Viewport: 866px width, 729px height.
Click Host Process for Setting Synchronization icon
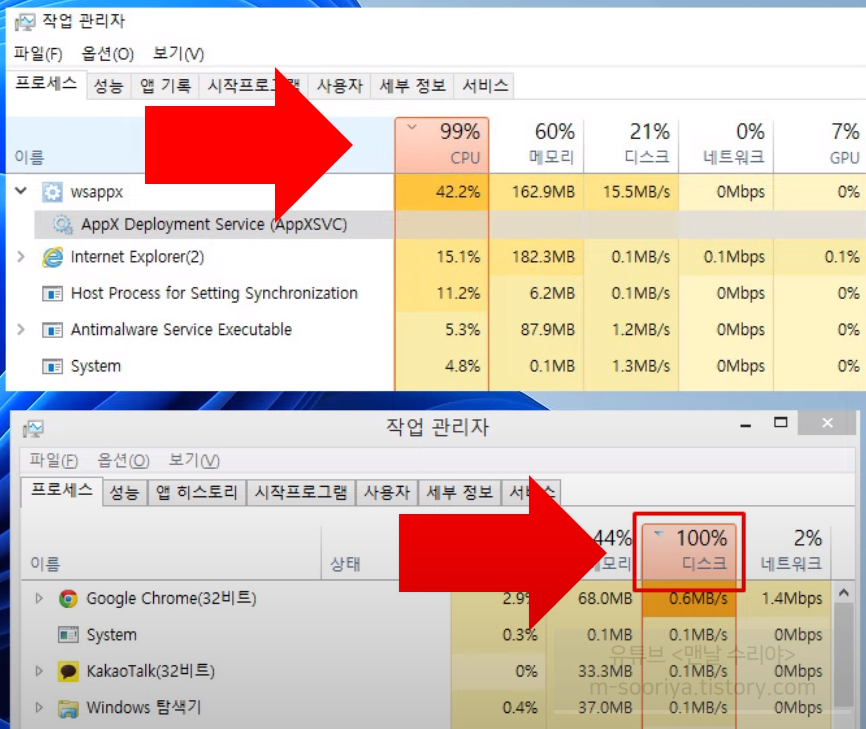52,293
